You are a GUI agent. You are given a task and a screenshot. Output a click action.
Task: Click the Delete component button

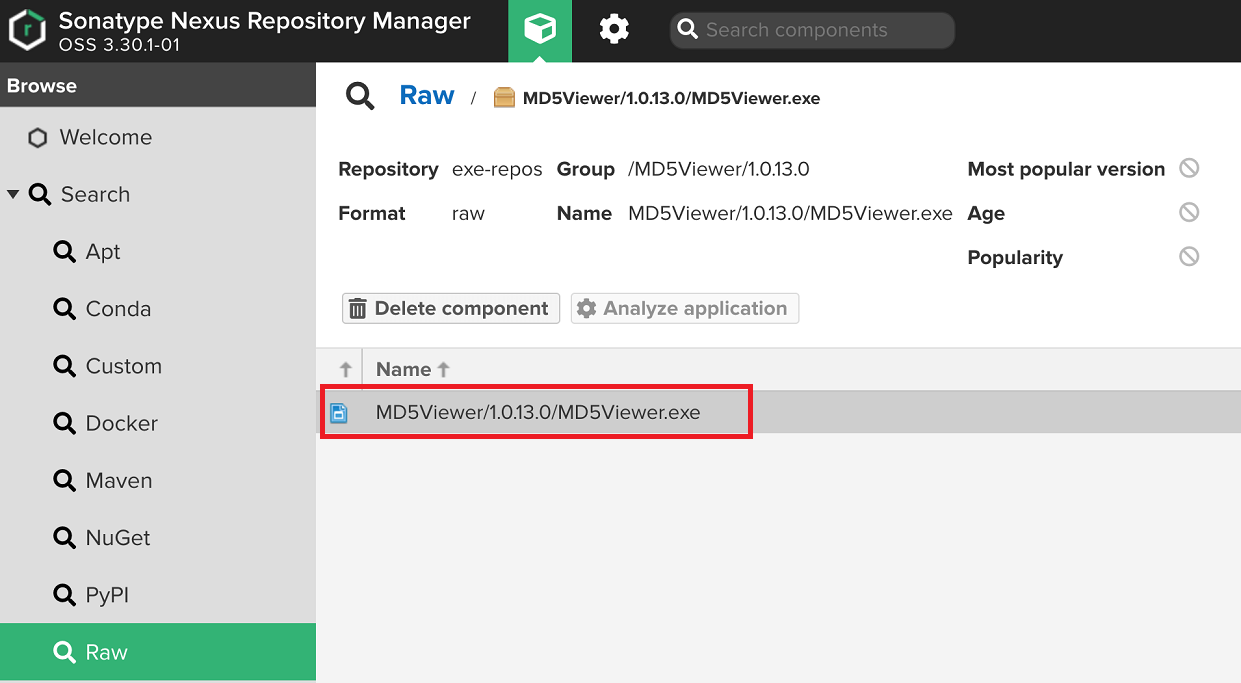[x=450, y=308]
